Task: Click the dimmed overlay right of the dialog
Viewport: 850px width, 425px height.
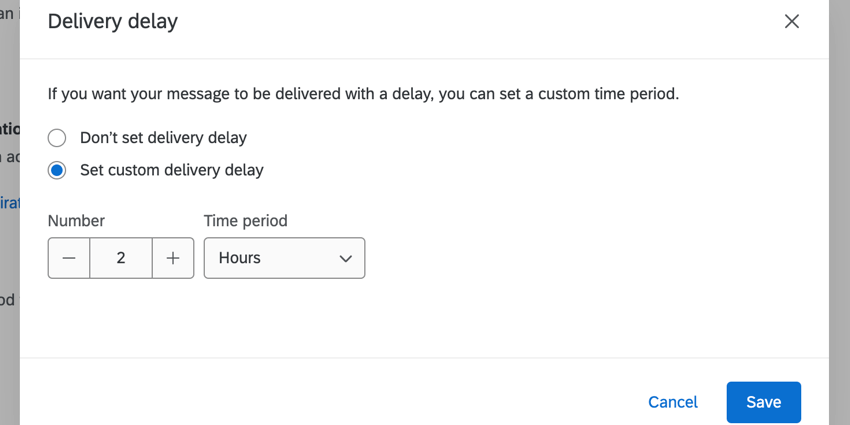Action: click(840, 200)
